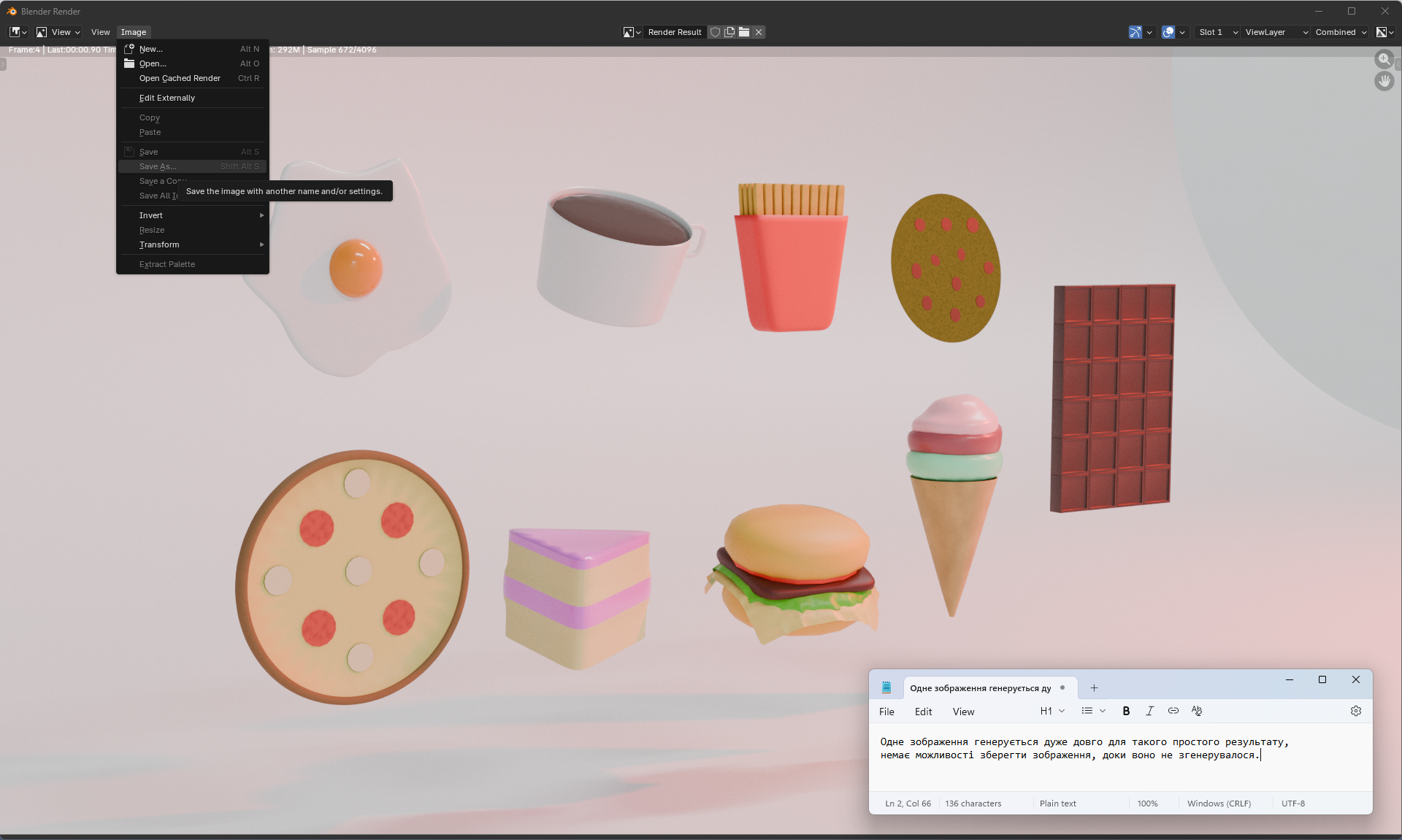The height and width of the screenshot is (840, 1402).
Task: Add a new Notepad tab
Action: click(x=1094, y=687)
